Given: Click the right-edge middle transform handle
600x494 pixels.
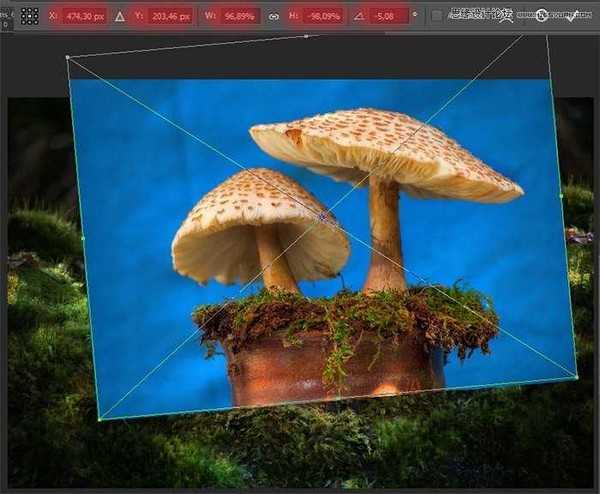Looking at the screenshot, I should pyautogui.click(x=563, y=196).
